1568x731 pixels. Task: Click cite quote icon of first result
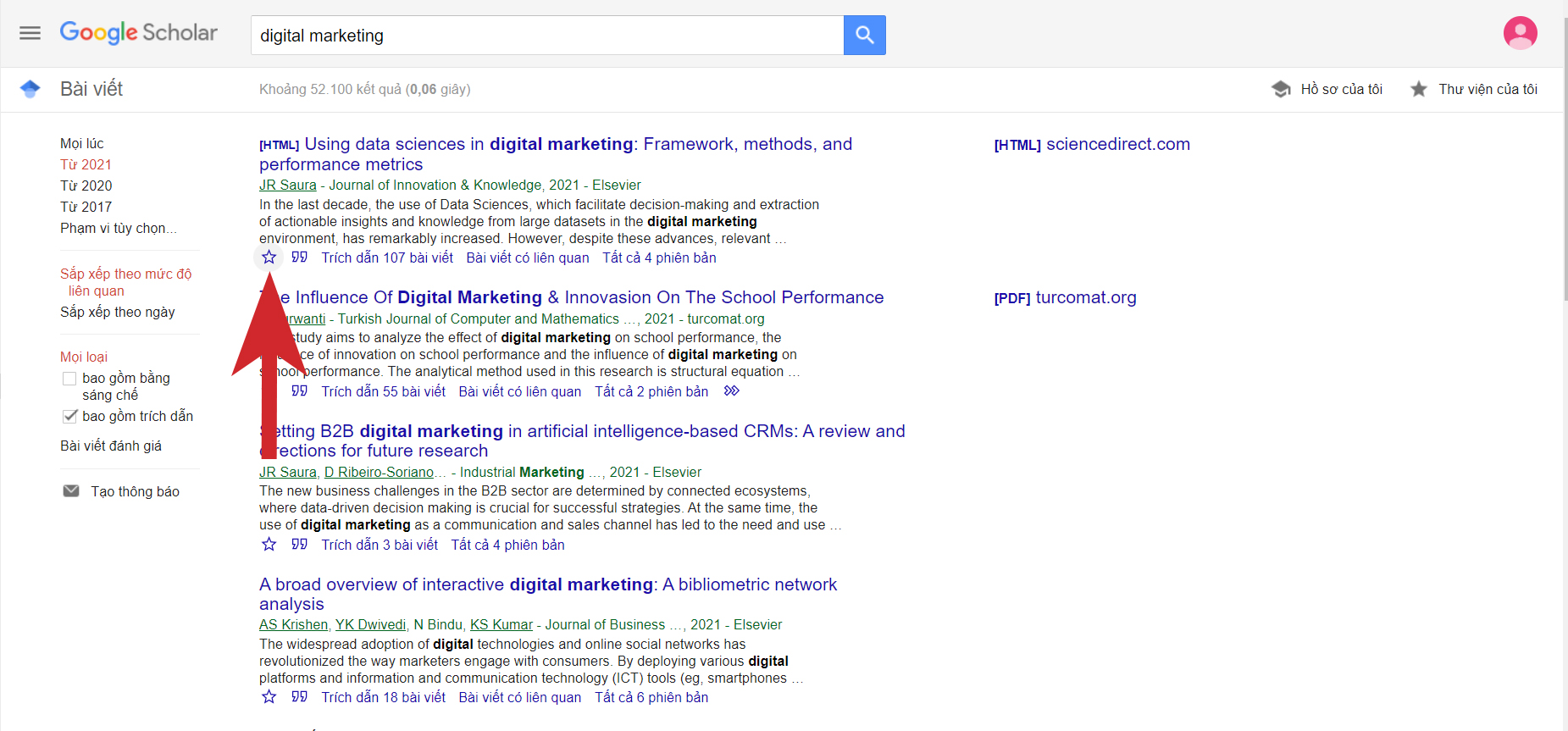tap(299, 258)
